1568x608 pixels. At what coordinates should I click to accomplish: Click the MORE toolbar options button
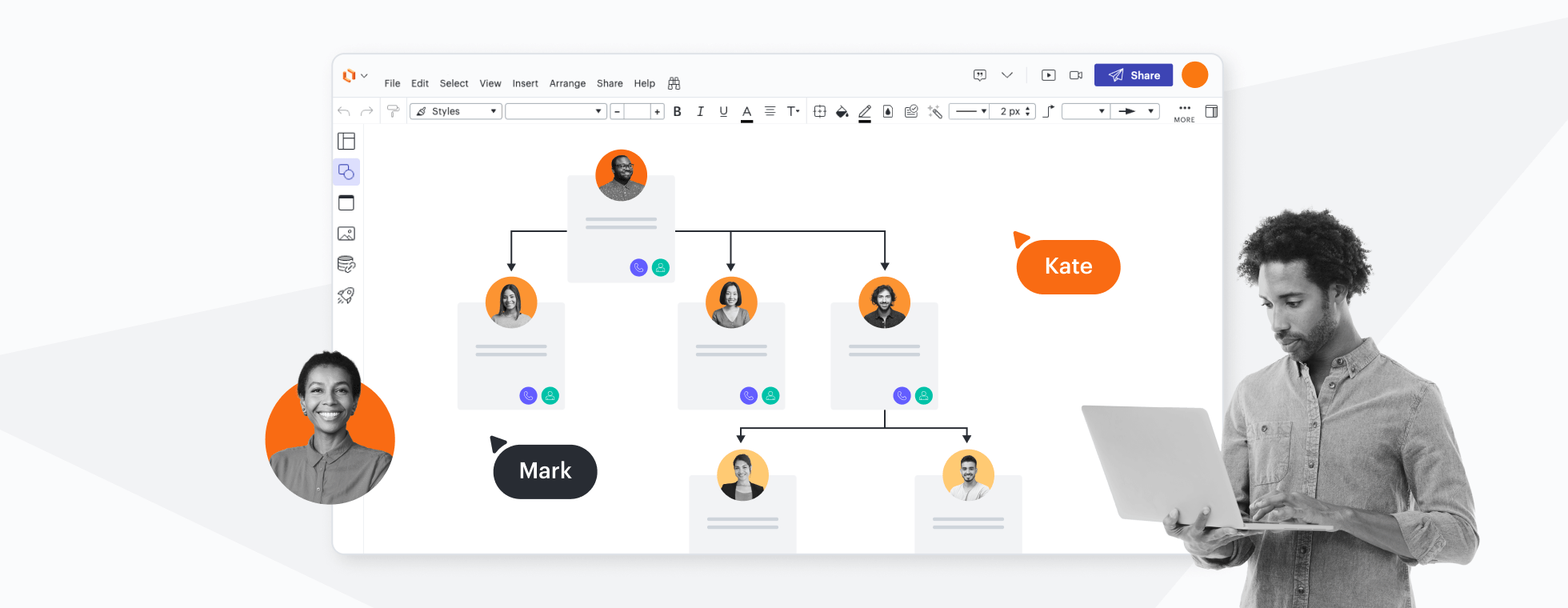tap(1184, 113)
